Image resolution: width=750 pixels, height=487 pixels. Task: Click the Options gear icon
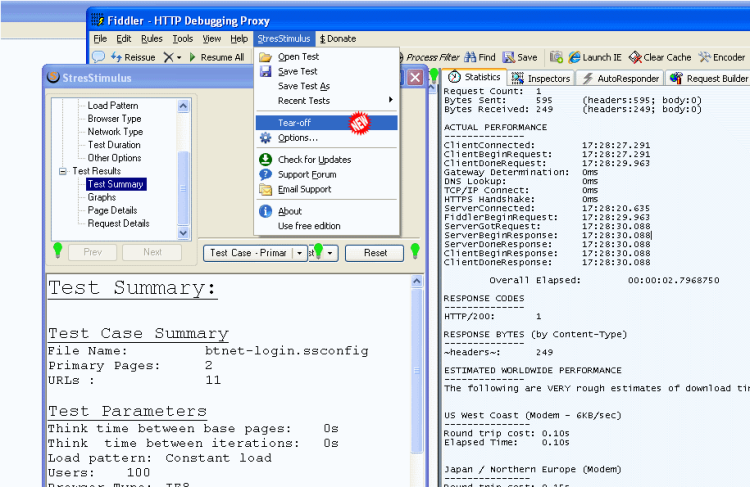pos(265,138)
